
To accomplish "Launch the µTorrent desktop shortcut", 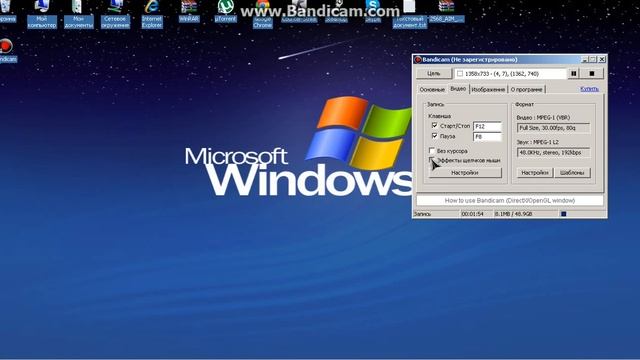I will 225,11.
